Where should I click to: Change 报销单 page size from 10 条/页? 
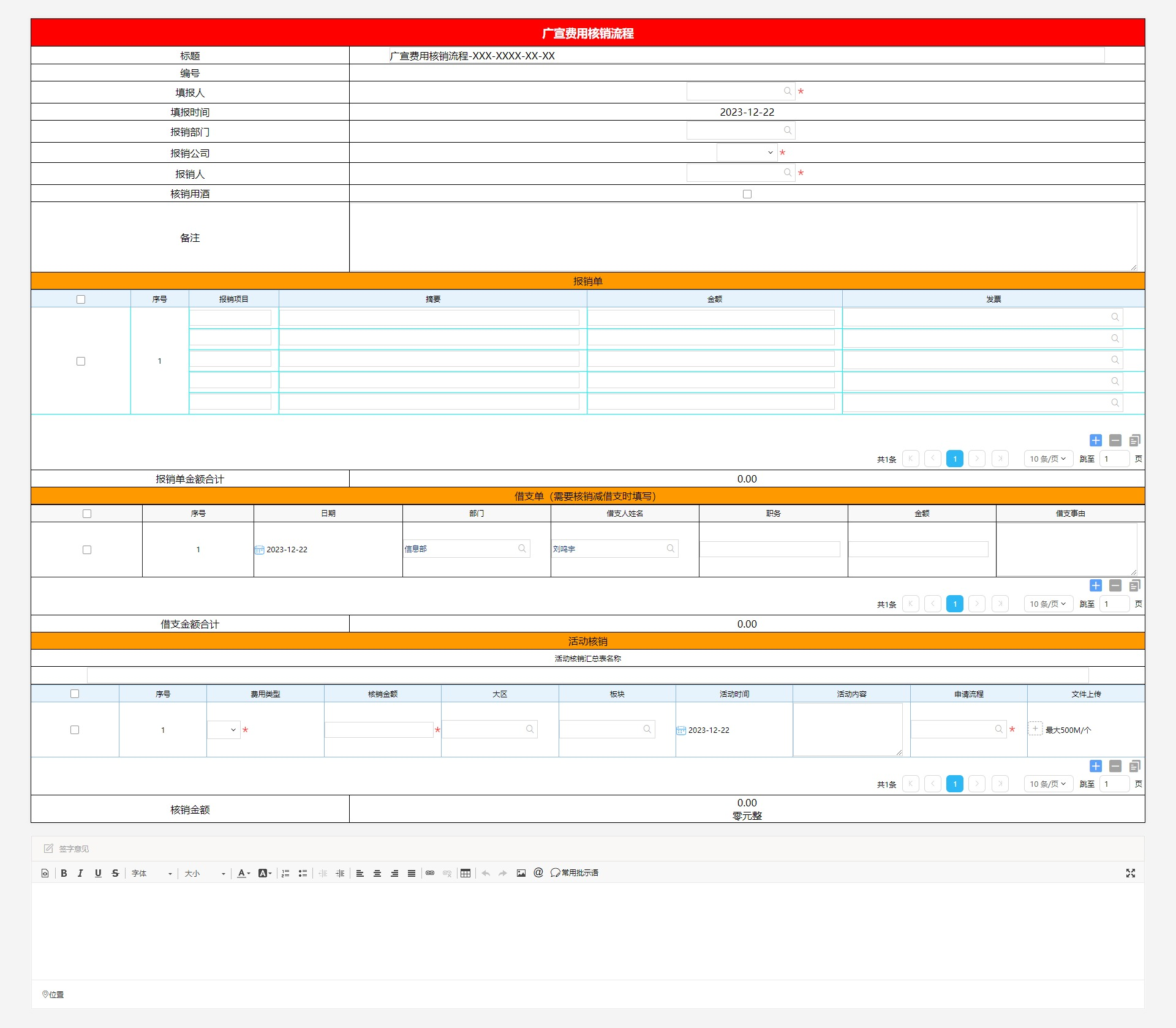pos(1049,459)
